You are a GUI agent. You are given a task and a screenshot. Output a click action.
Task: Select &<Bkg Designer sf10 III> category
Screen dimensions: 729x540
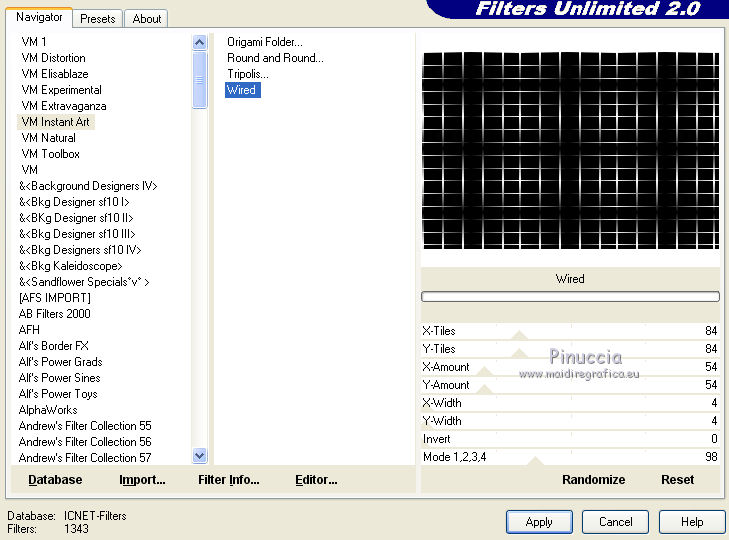[77, 234]
